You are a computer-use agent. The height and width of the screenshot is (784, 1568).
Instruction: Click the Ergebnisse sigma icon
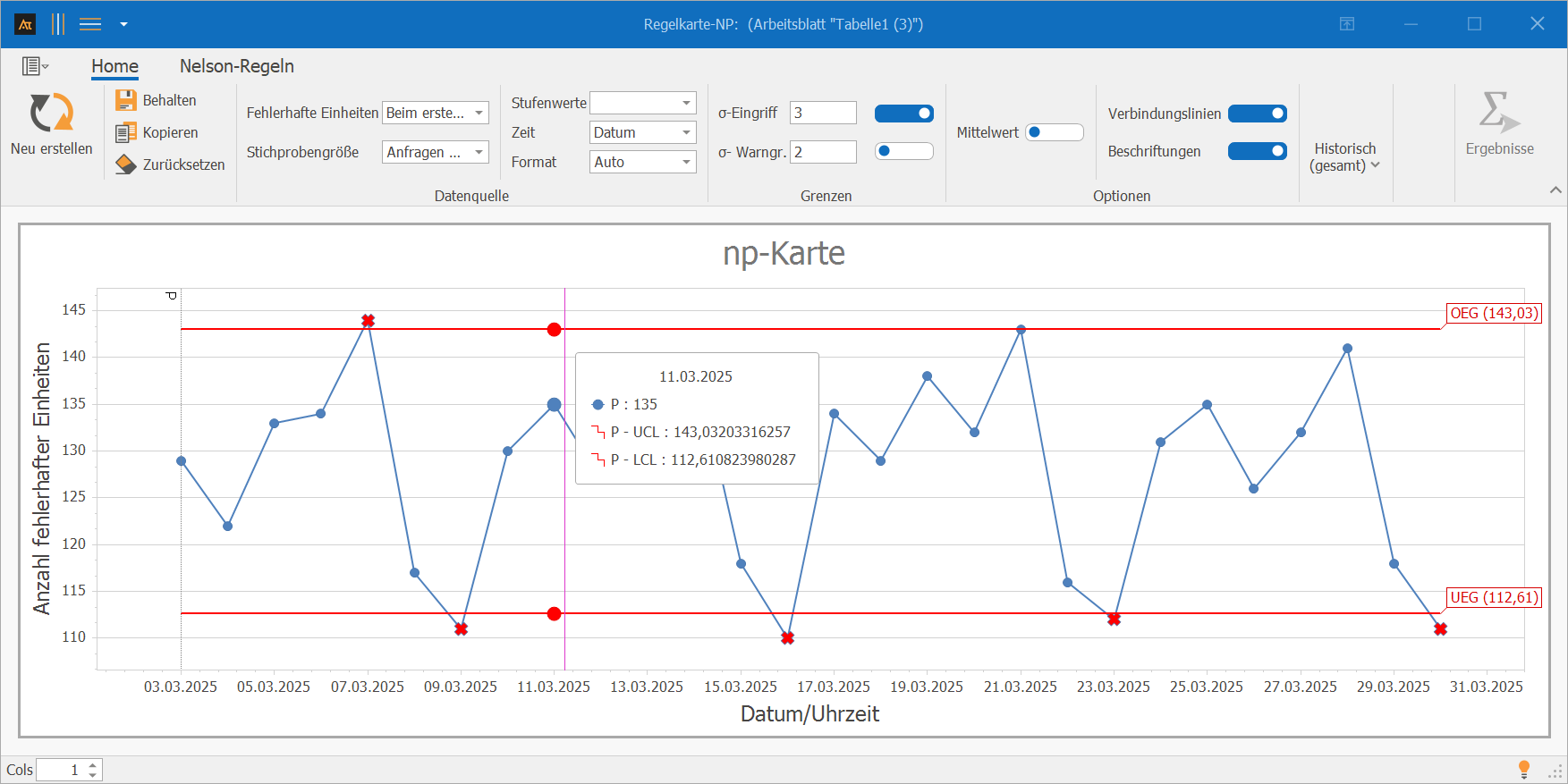click(x=1498, y=113)
